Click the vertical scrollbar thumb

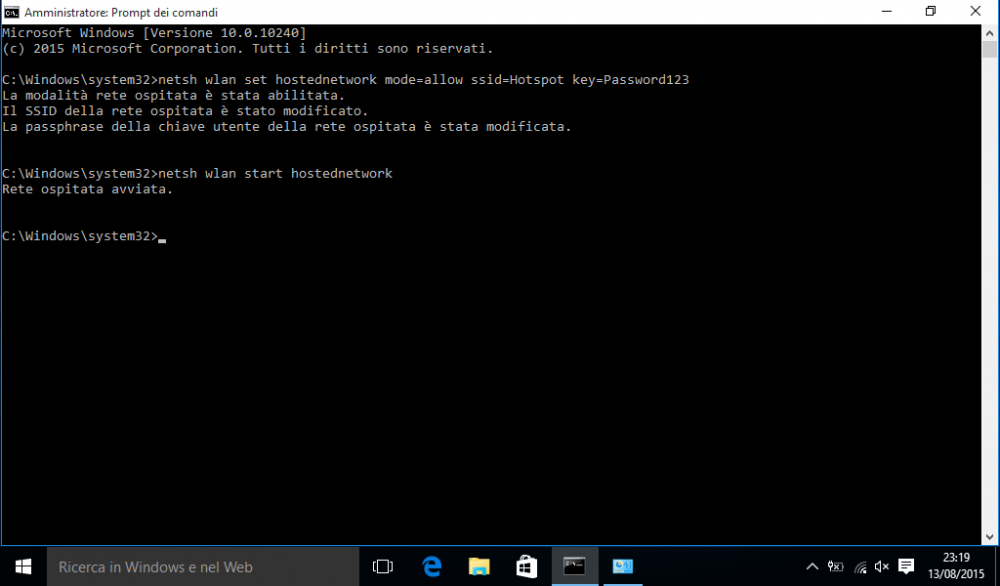pos(990,50)
